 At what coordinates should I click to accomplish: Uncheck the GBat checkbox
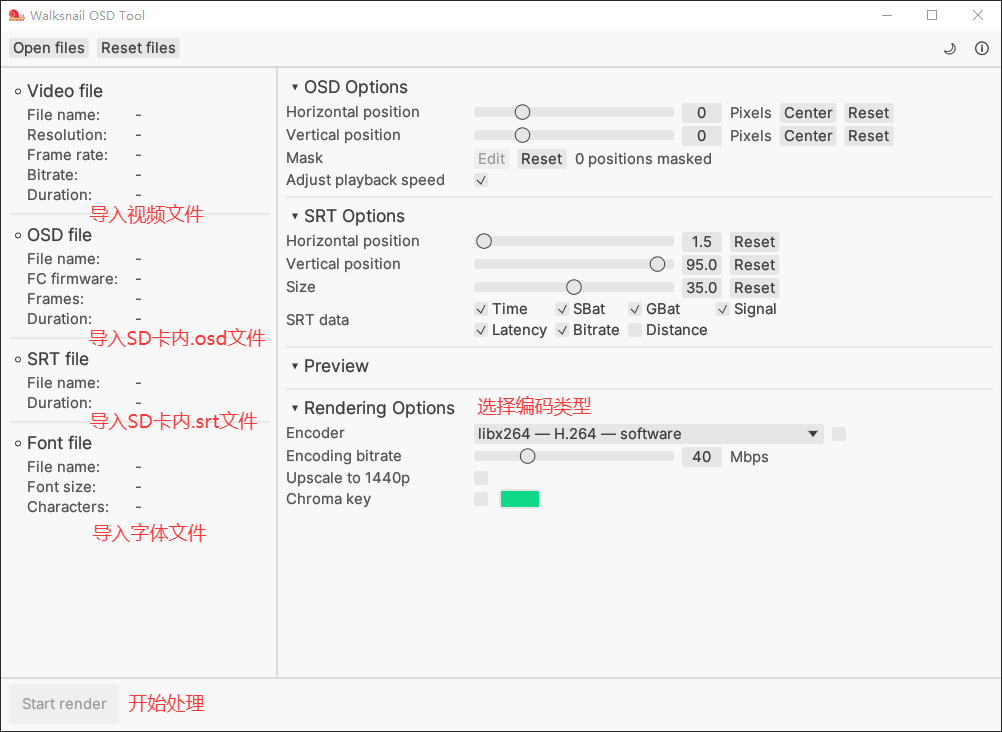click(x=635, y=309)
